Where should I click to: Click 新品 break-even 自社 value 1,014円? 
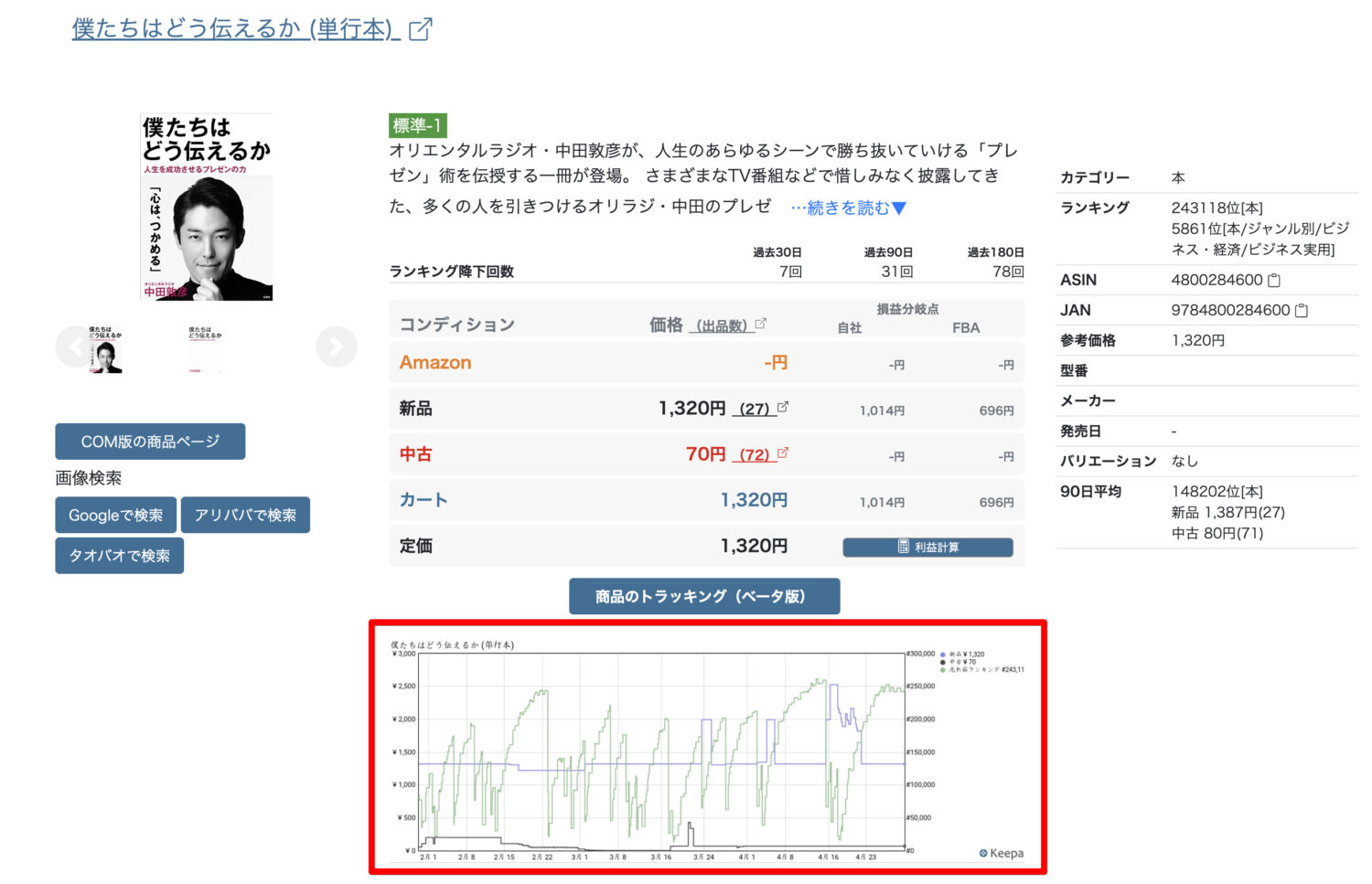click(x=882, y=410)
